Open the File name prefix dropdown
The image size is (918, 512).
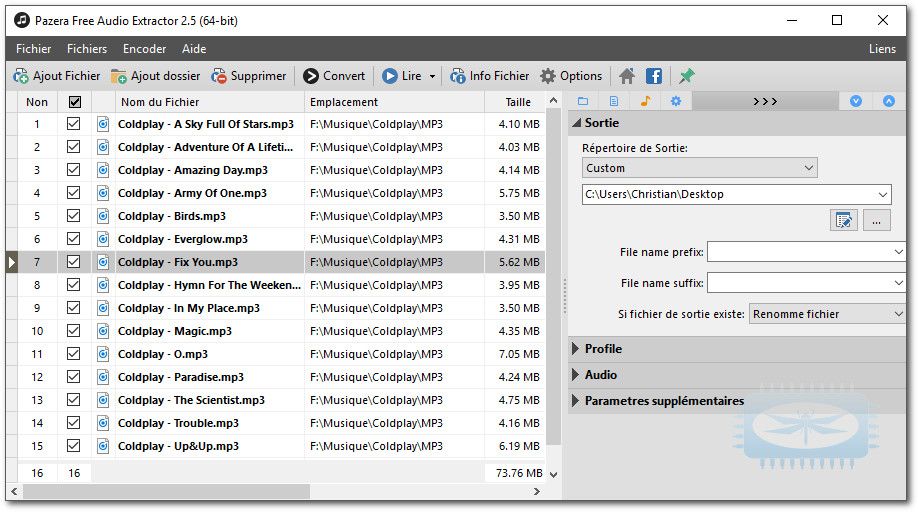point(898,252)
